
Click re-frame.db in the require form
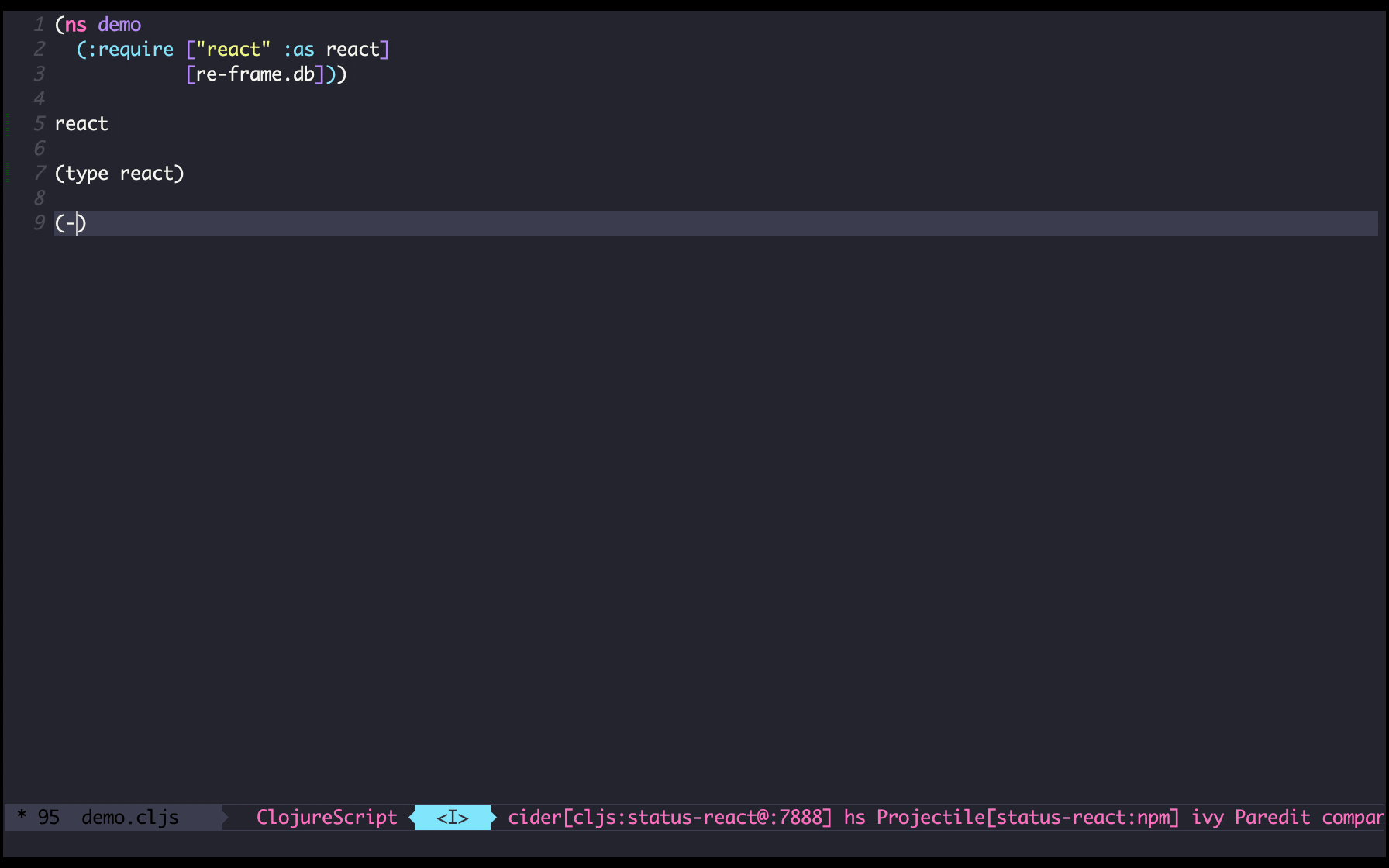(x=255, y=74)
